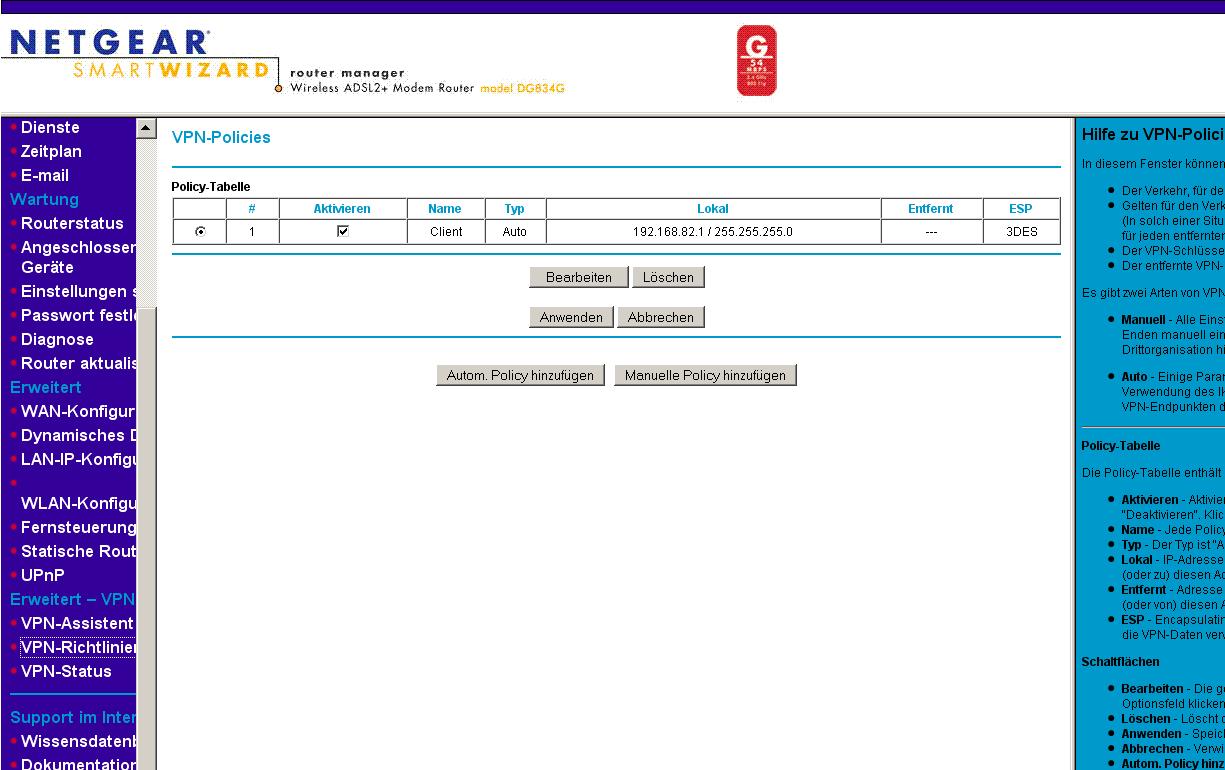This screenshot has width=1225, height=770.
Task: Click the Aktivieren column header
Action: [342, 209]
